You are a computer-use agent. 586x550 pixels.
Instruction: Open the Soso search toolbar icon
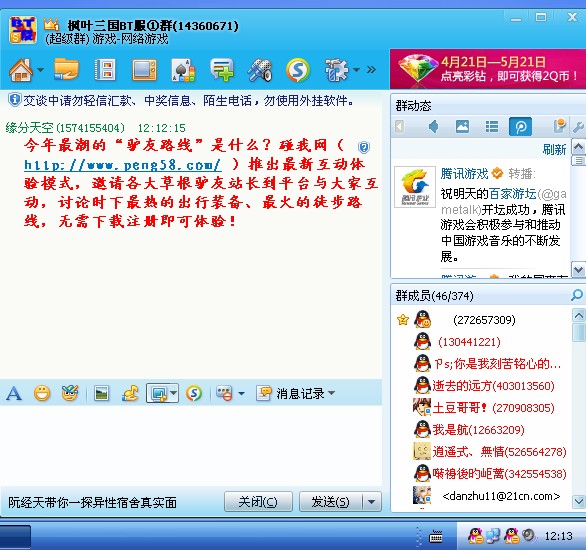298,70
